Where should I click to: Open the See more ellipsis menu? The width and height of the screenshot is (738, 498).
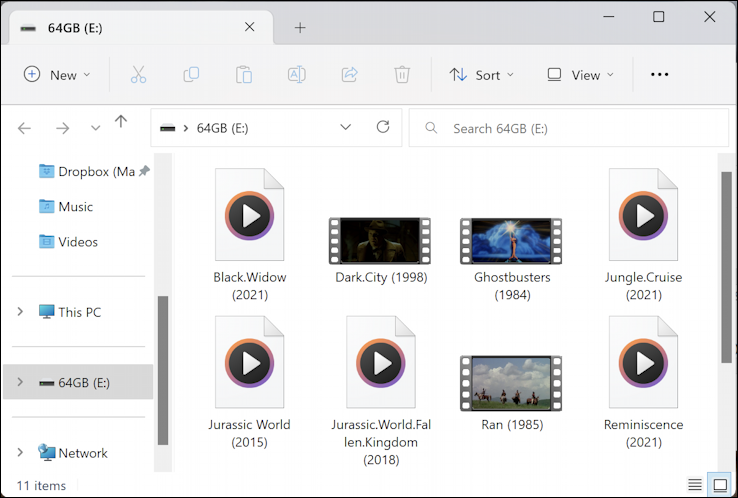[x=659, y=74]
